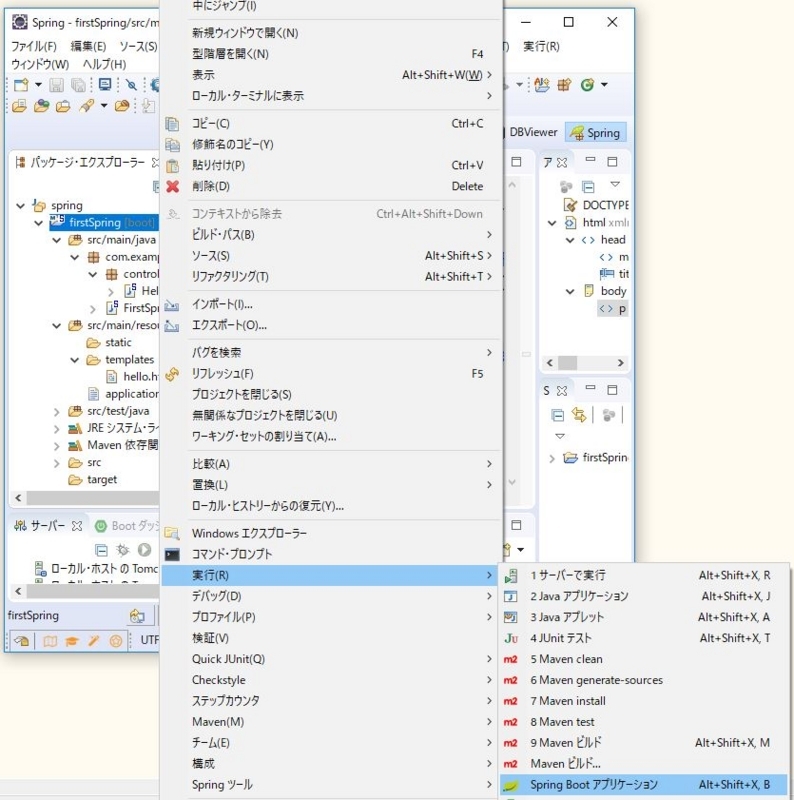The width and height of the screenshot is (794, 800).
Task: Select Spring Boot アプリケーション run option
Action: 643,784
